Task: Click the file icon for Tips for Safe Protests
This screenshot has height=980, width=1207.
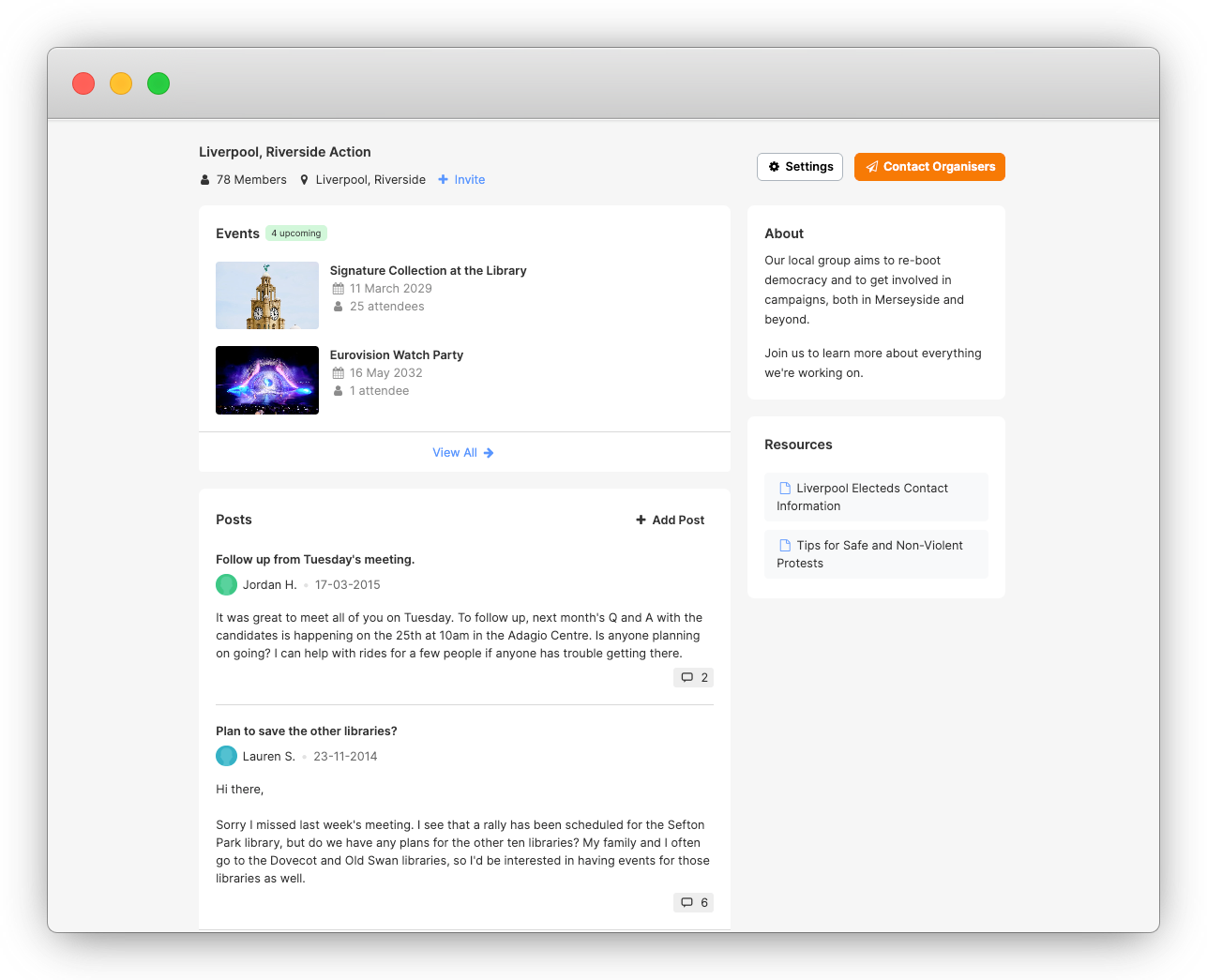Action: (x=785, y=545)
